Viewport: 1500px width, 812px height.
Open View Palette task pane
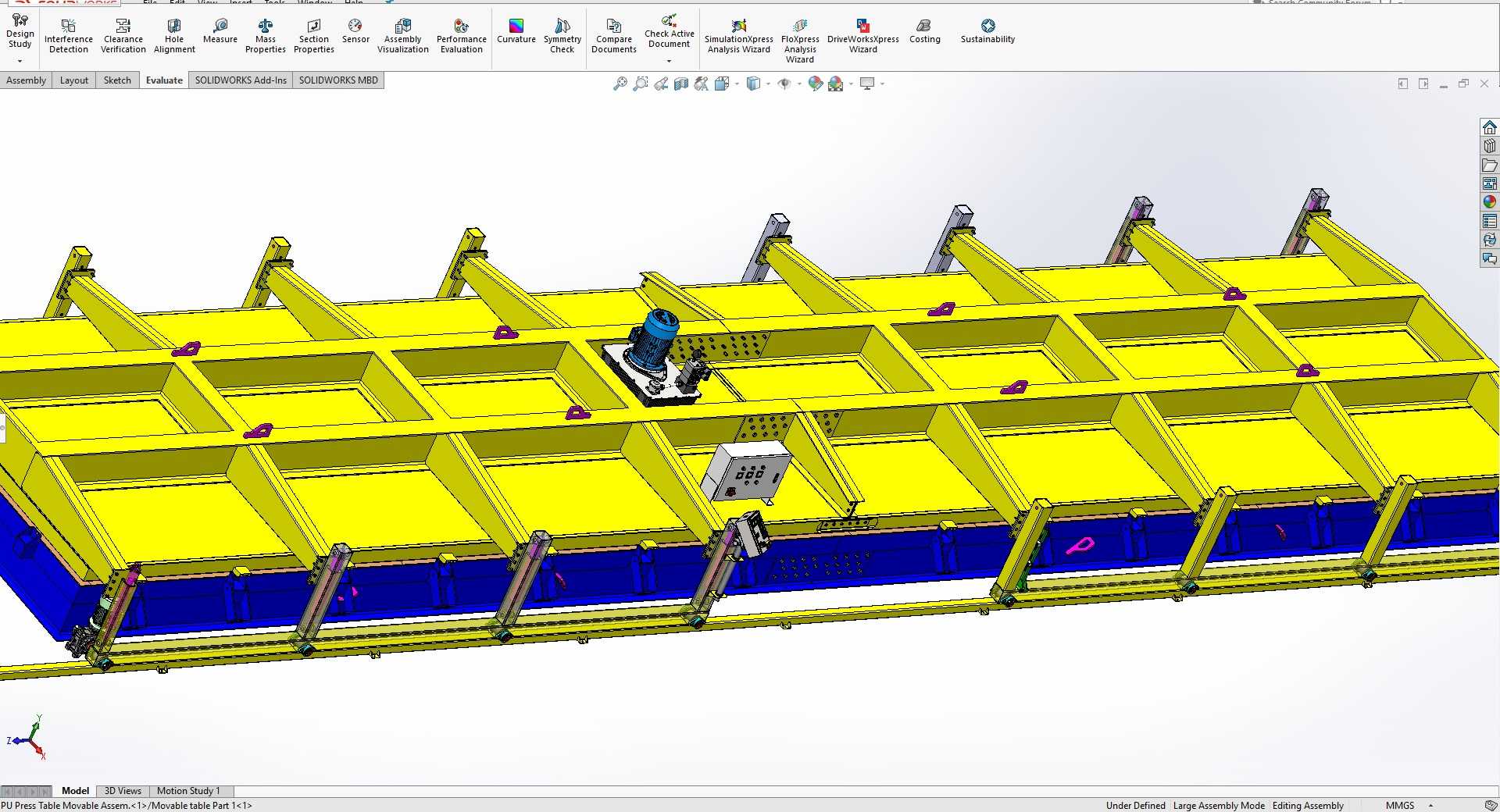(1490, 183)
